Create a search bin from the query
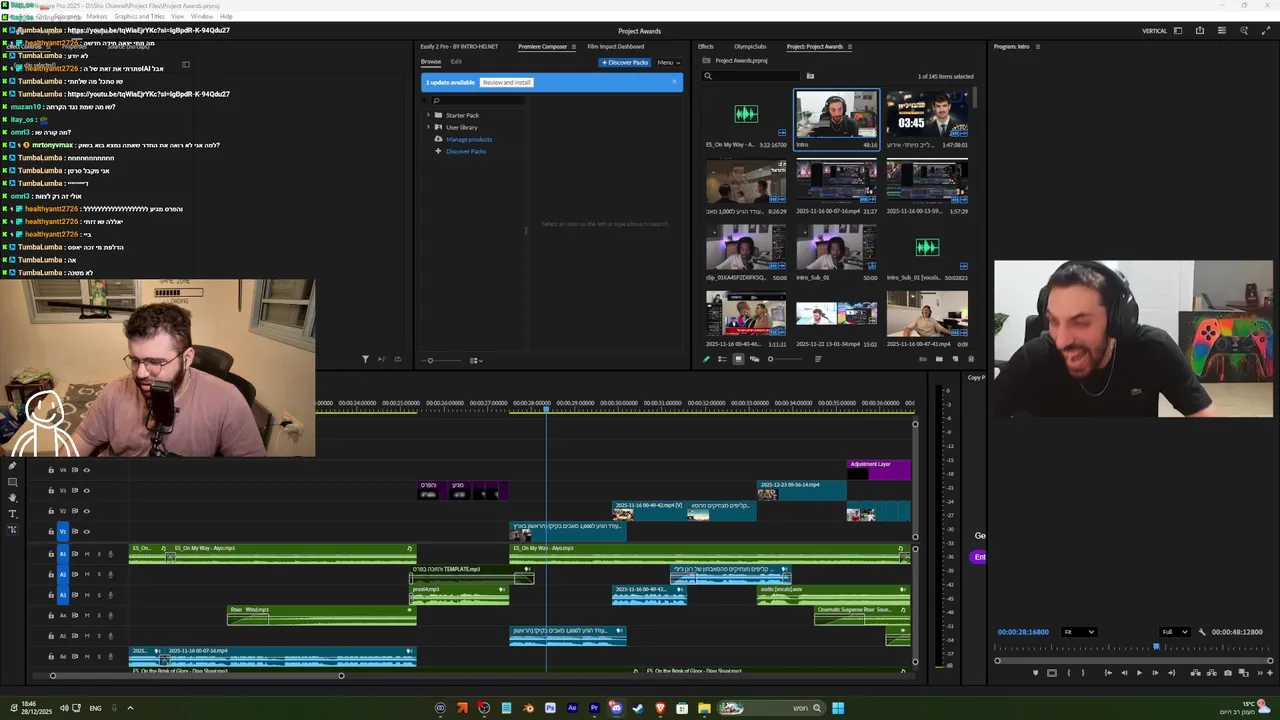The width and height of the screenshot is (1280, 720). [x=810, y=76]
